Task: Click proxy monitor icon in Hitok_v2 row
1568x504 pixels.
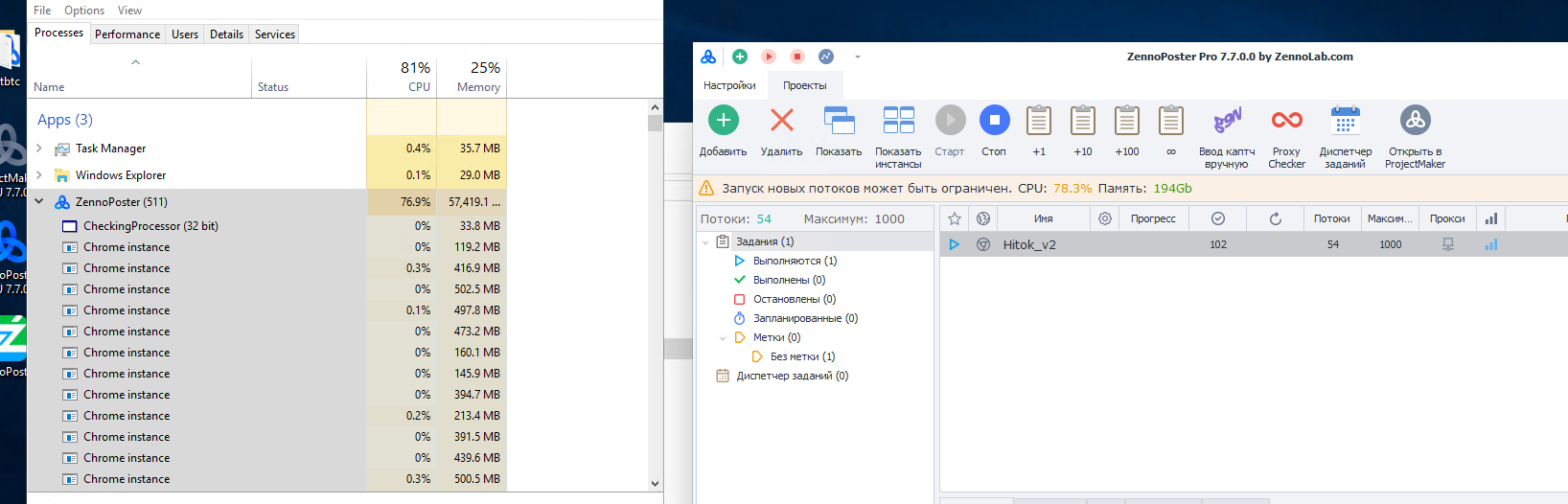Action: coord(1448,244)
